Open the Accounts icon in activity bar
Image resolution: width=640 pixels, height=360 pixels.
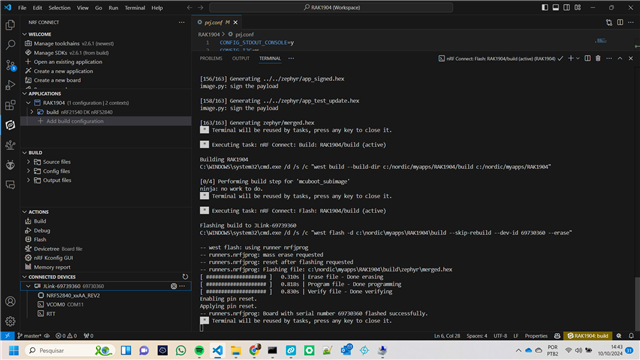pyautogui.click(x=10, y=302)
